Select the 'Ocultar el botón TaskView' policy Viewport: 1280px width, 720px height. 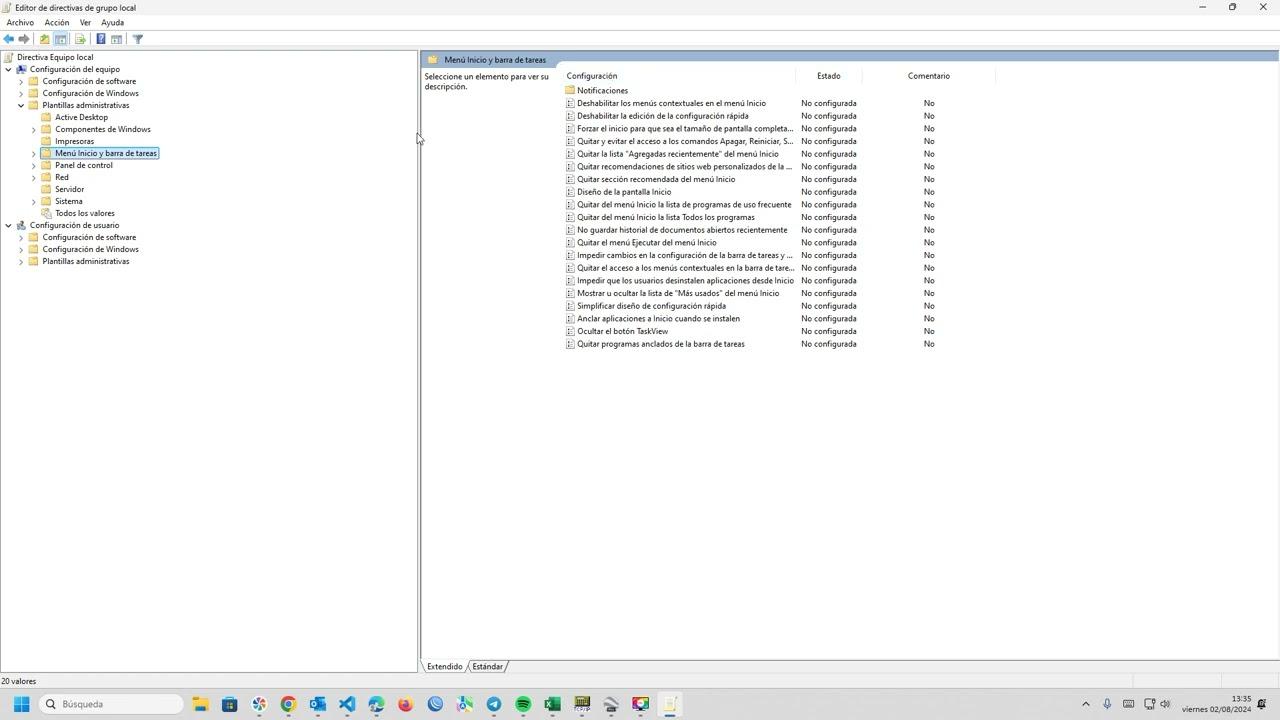pyautogui.click(x=622, y=331)
